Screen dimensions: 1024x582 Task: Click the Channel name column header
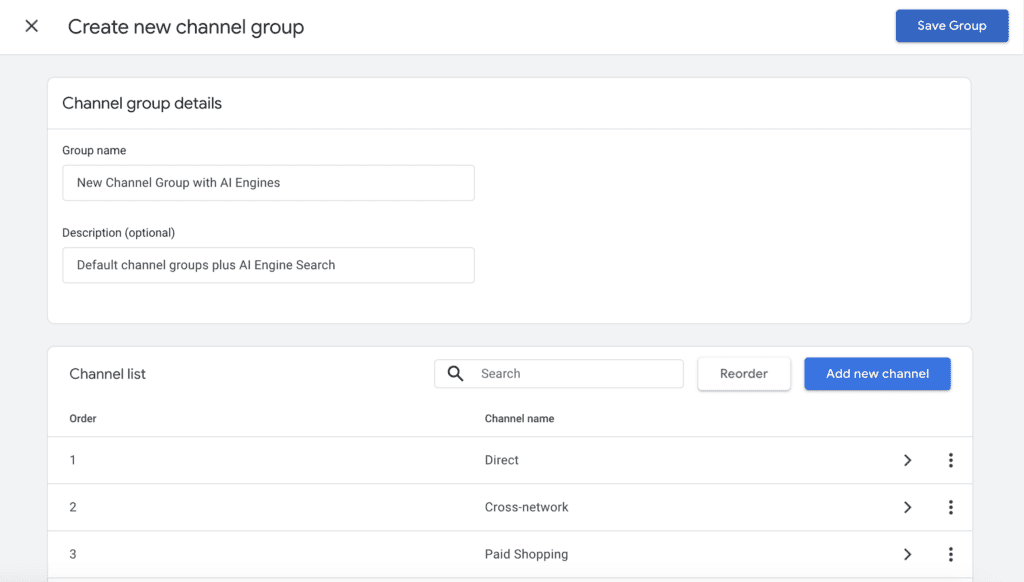pyautogui.click(x=519, y=418)
